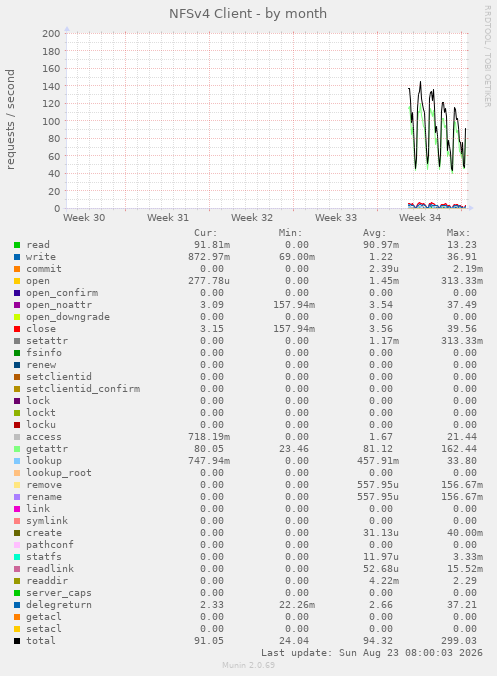The height and width of the screenshot is (676, 497).
Task: Click the Munin 2.0.69 footer text
Action: tap(248, 665)
